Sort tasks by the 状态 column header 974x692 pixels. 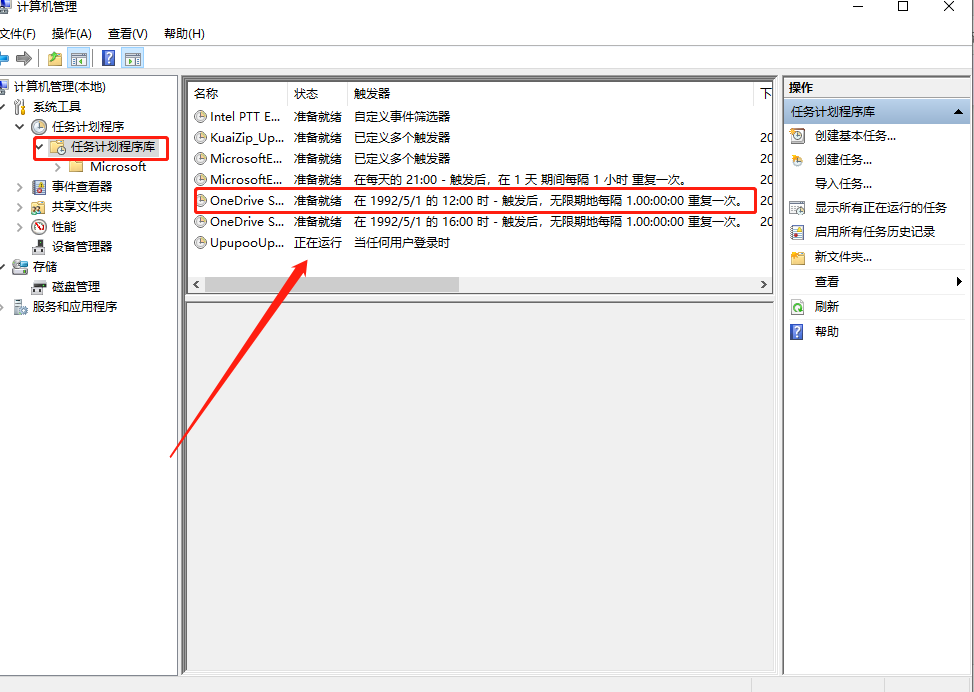(x=317, y=94)
